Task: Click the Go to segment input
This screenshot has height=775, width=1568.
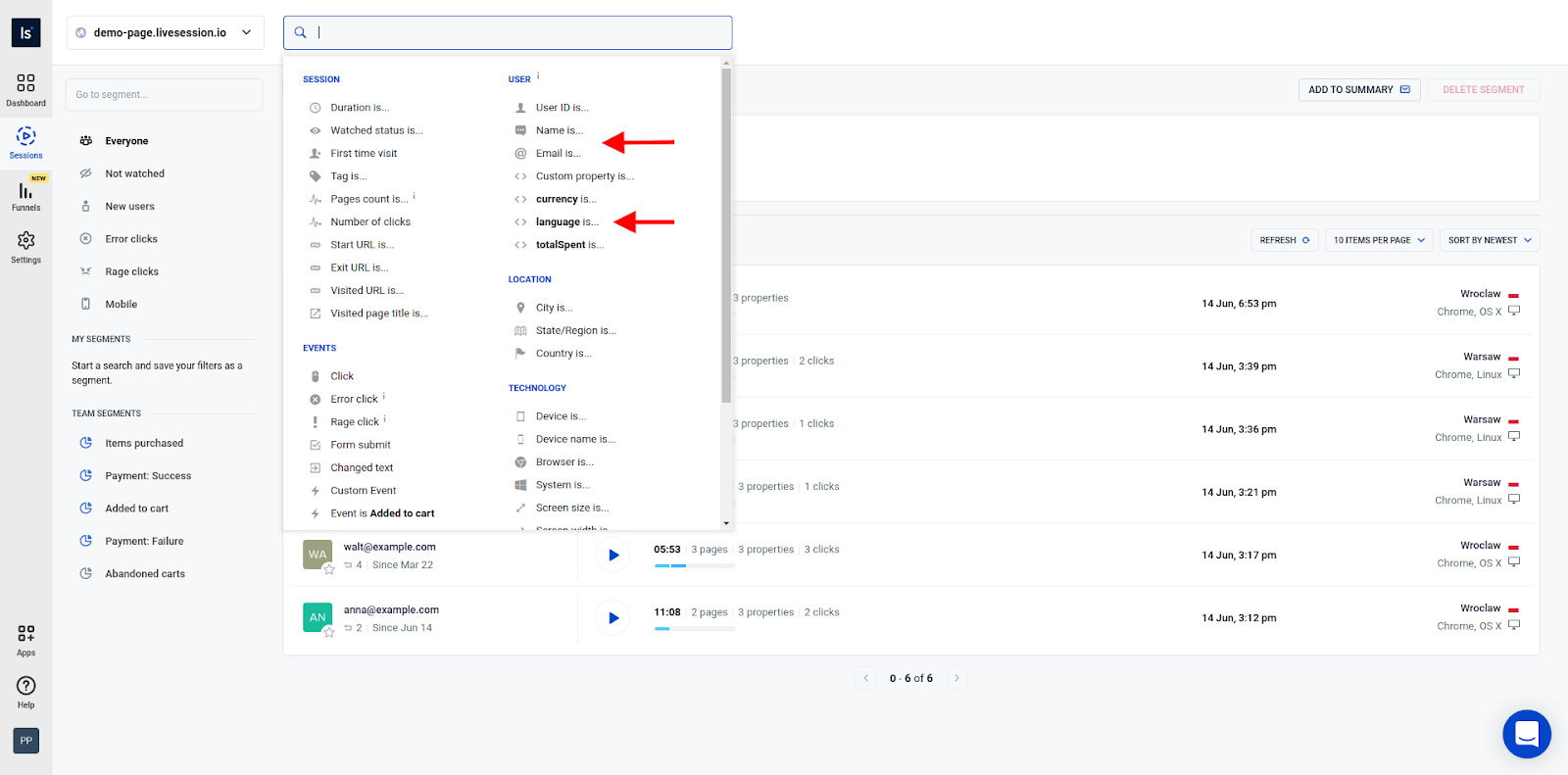Action: [165, 95]
